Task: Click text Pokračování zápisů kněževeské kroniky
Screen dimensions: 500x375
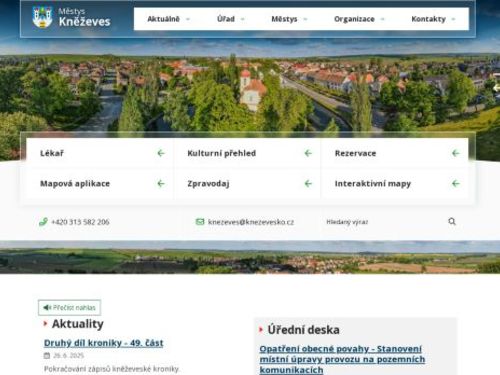Action: (x=112, y=369)
